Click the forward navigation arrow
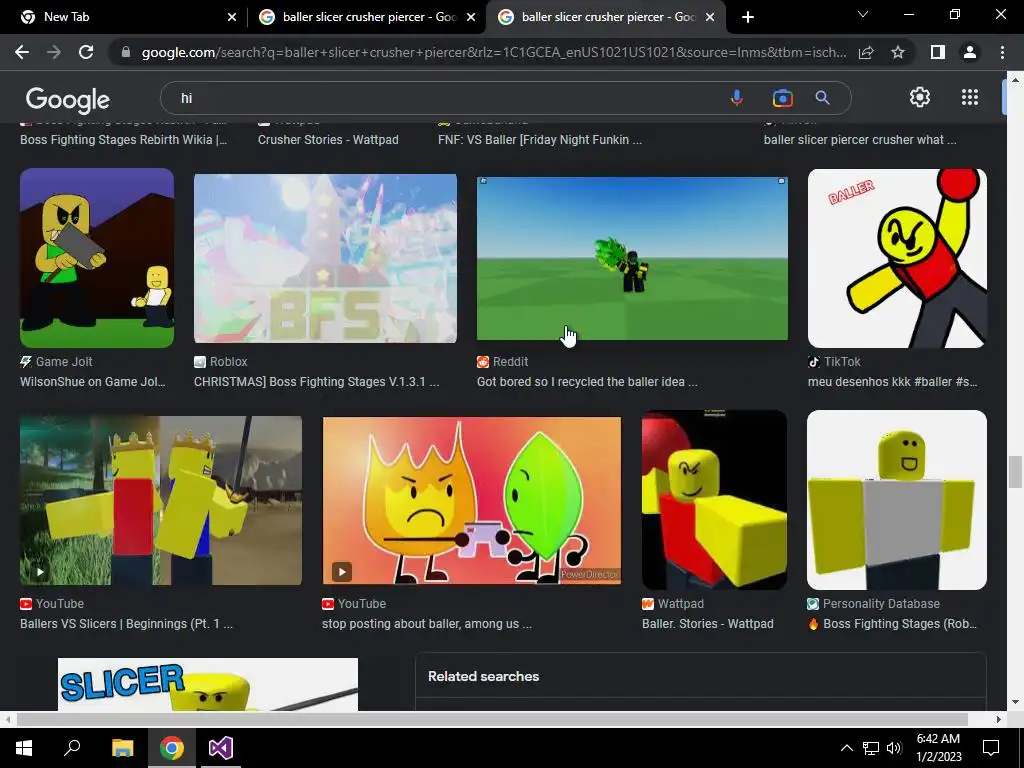The width and height of the screenshot is (1024, 768). [x=54, y=52]
